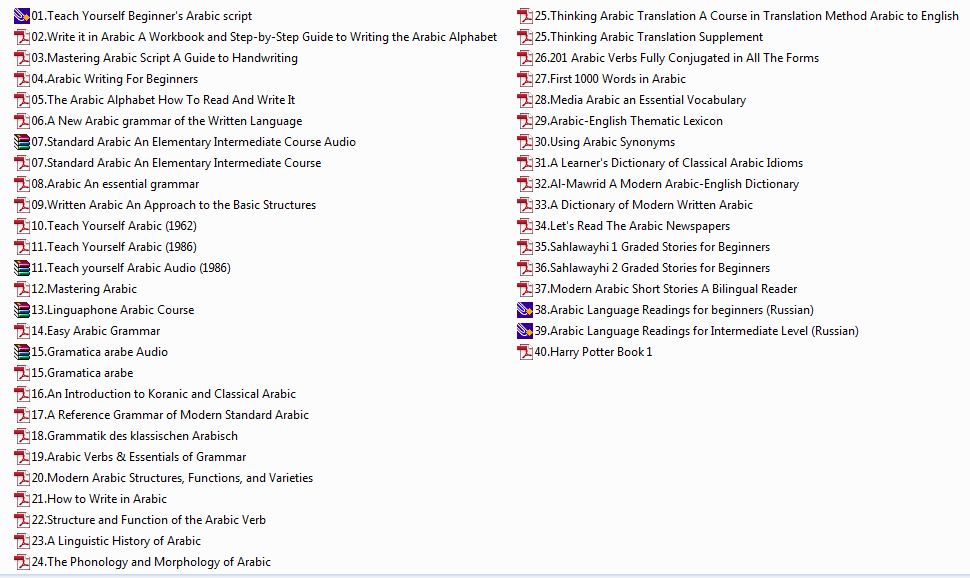Click the PDF icon for Easy Arabic Grammar

point(22,331)
